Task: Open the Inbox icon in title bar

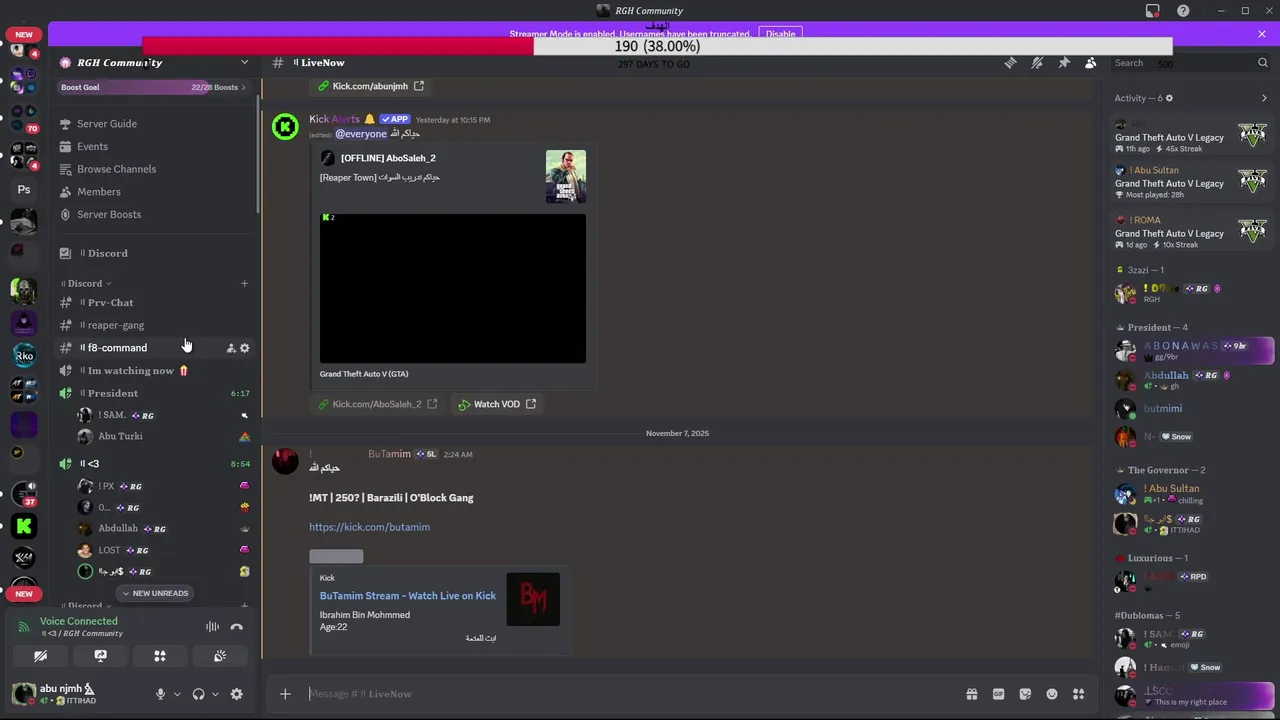Action: click(1153, 11)
